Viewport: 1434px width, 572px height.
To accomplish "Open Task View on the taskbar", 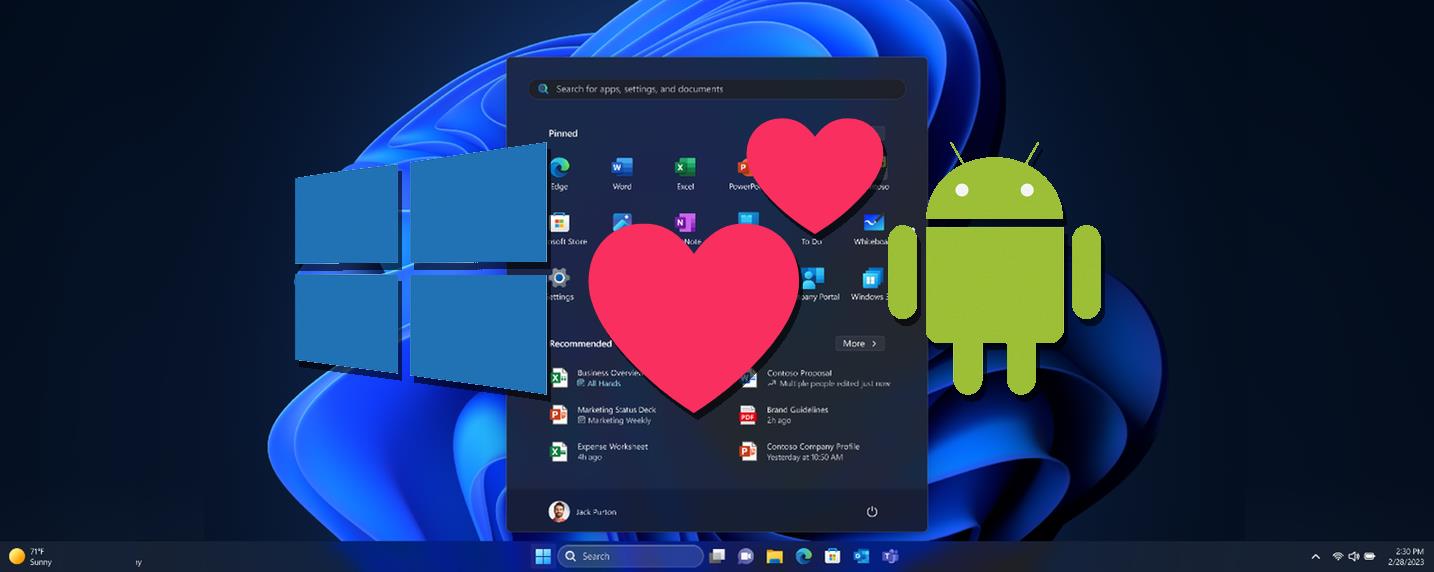I will pyautogui.click(x=717, y=556).
